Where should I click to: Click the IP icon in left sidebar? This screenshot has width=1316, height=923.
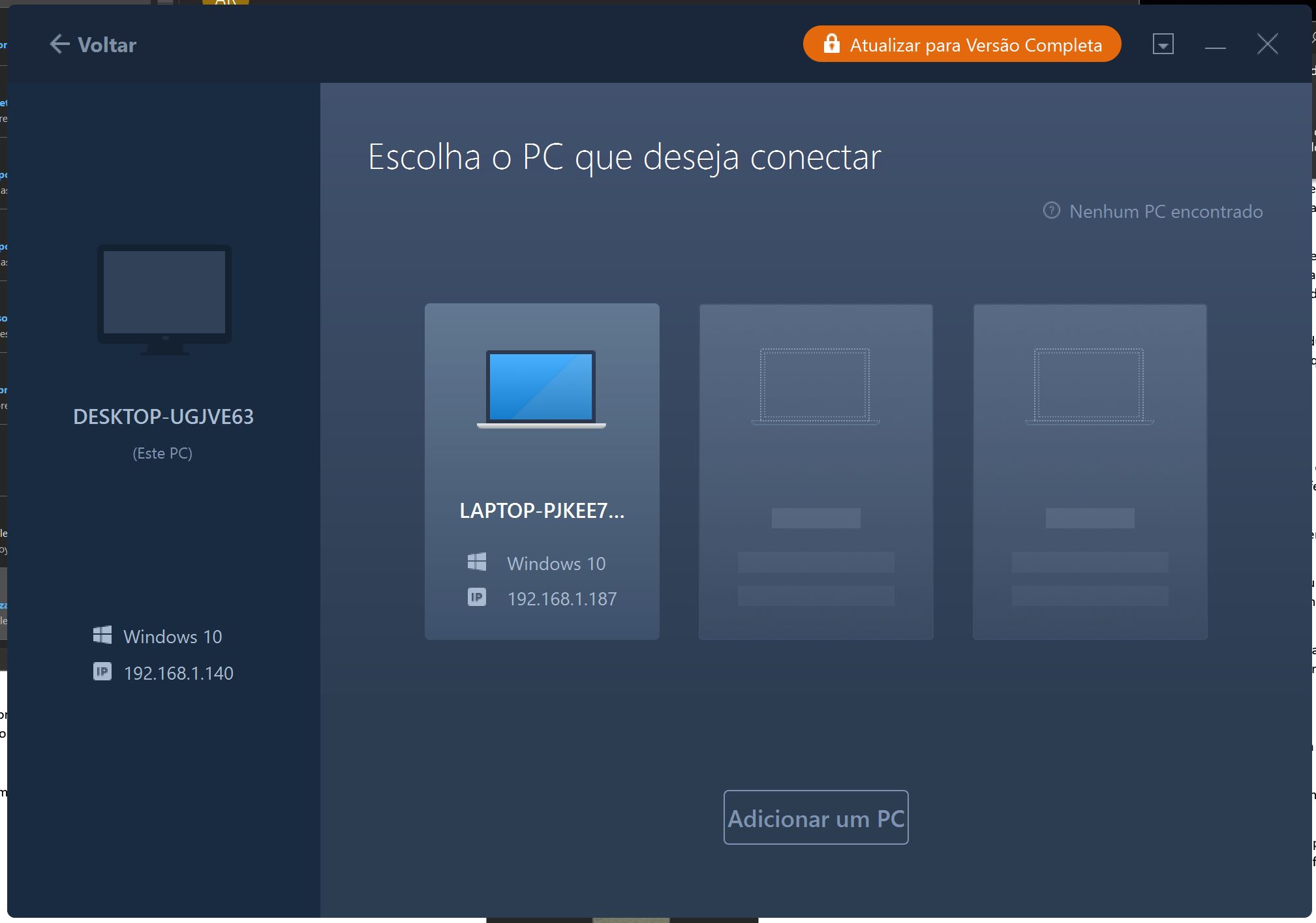click(x=102, y=671)
